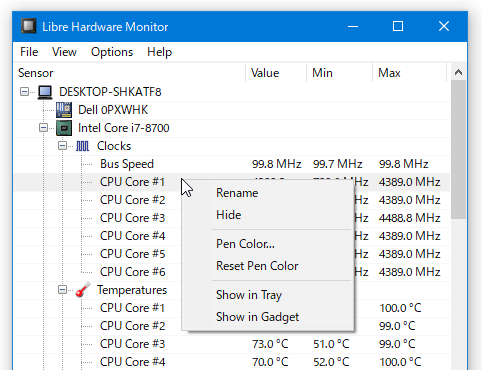The height and width of the screenshot is (370, 482).
Task: Click the 52.0 °C min cell
Action: pyautogui.click(x=331, y=362)
